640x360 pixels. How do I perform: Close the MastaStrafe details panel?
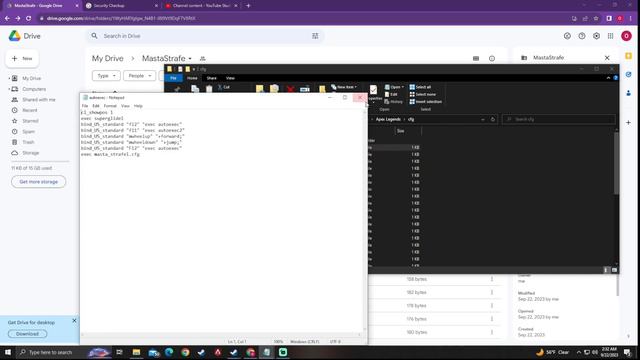607,58
